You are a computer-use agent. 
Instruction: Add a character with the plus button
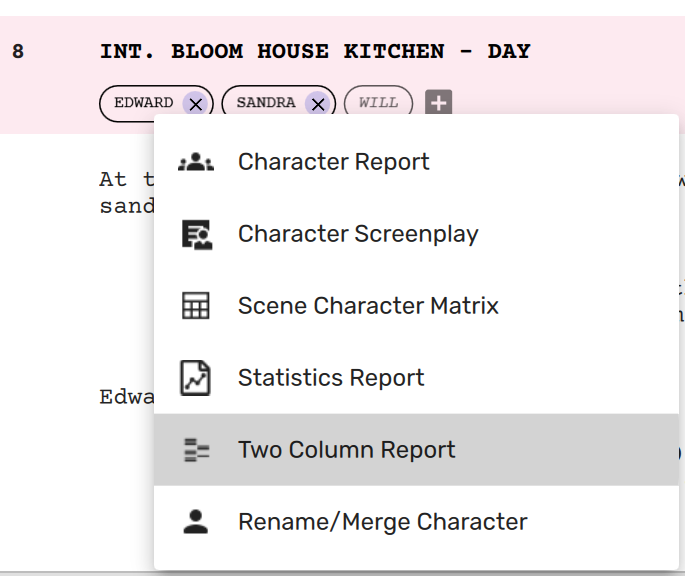click(x=439, y=103)
